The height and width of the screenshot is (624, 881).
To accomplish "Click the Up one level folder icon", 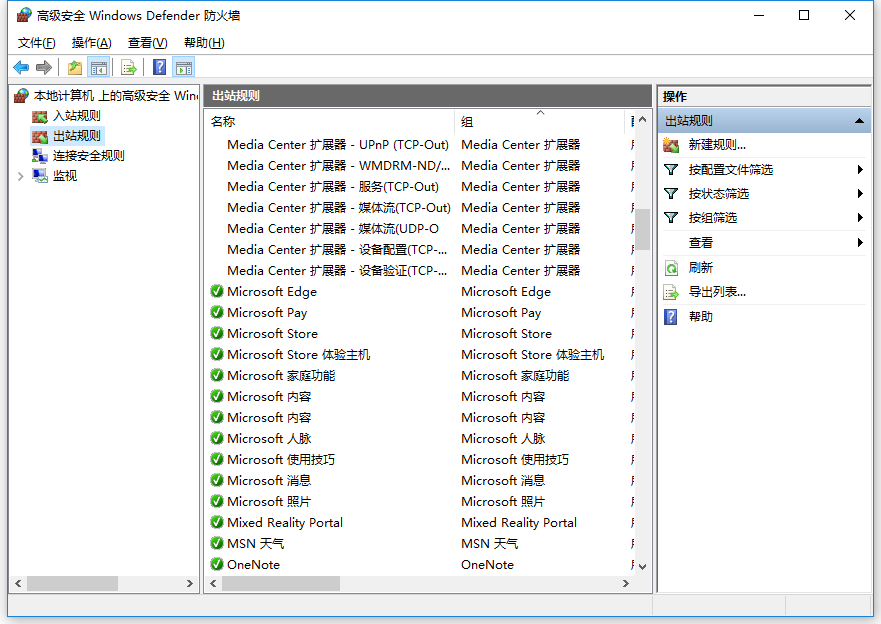I will [x=75, y=68].
